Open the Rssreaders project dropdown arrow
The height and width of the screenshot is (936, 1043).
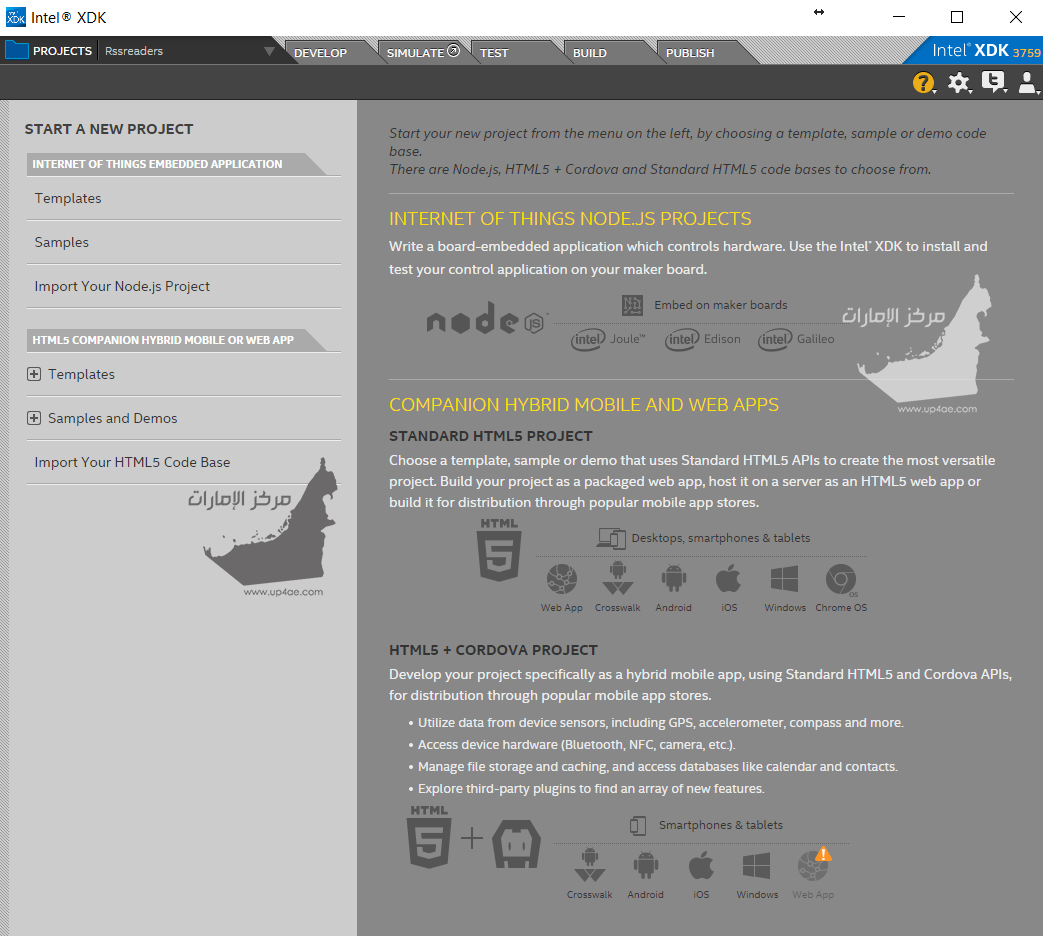[x=269, y=51]
